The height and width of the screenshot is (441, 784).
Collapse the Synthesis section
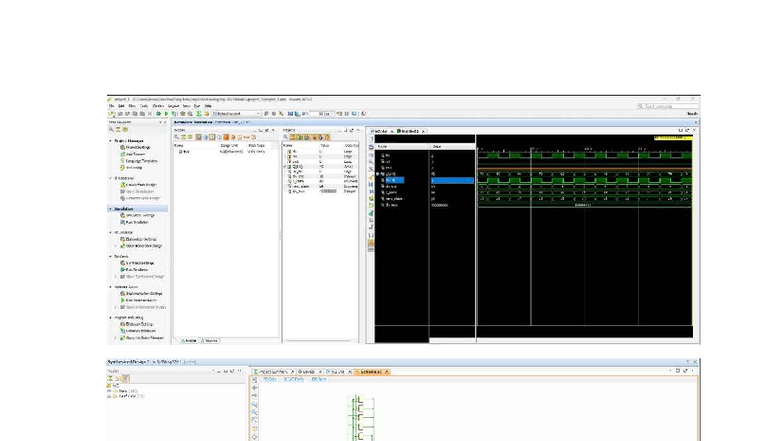tap(110, 256)
